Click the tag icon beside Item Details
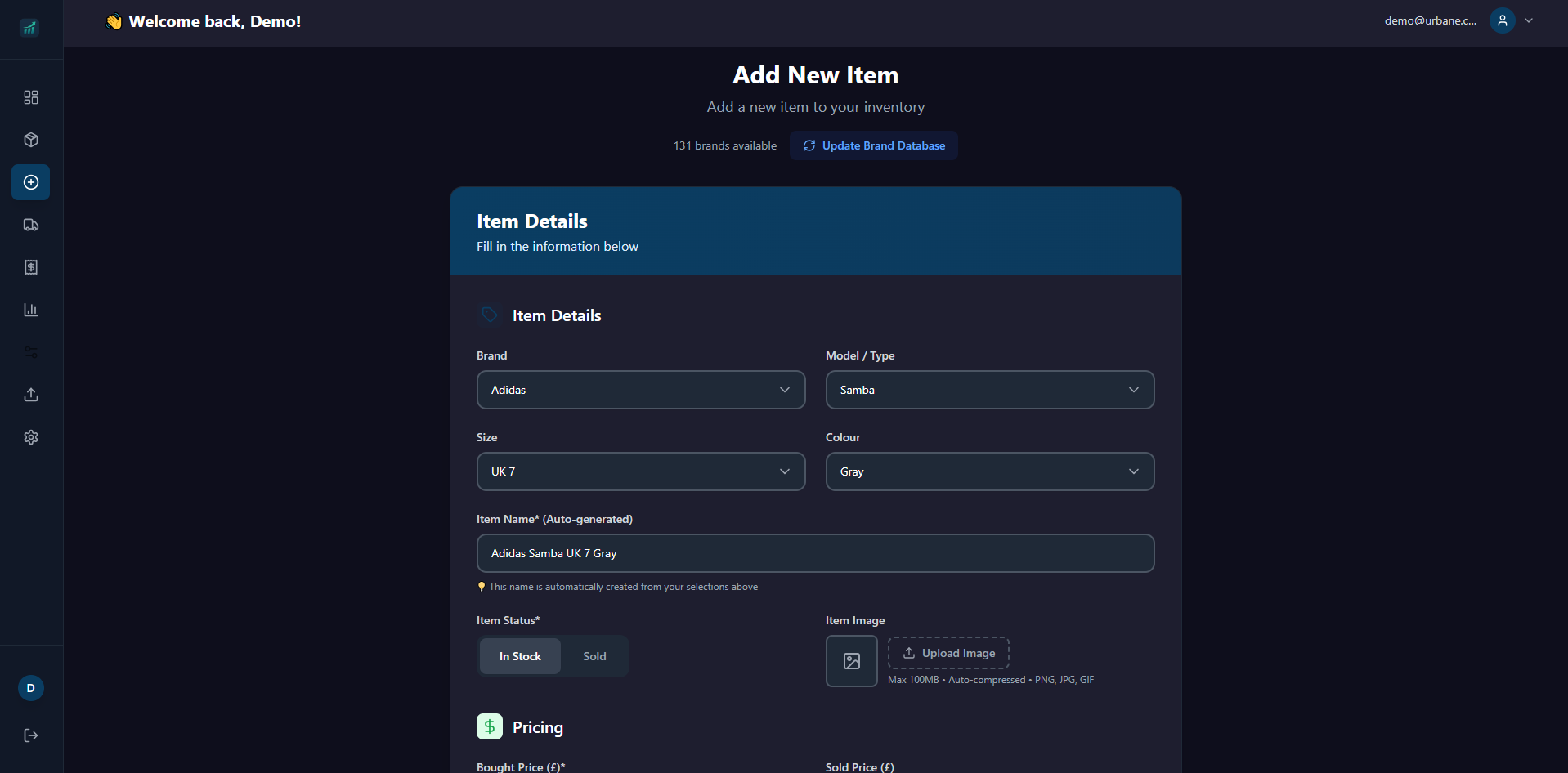This screenshot has height=773, width=1568. click(490, 315)
